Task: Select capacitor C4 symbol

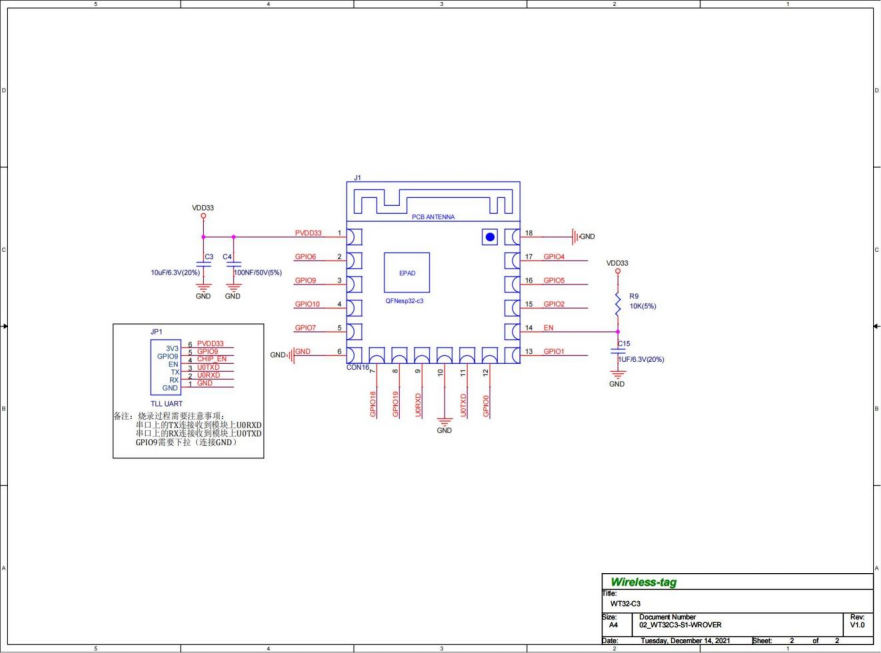Action: [x=233, y=266]
